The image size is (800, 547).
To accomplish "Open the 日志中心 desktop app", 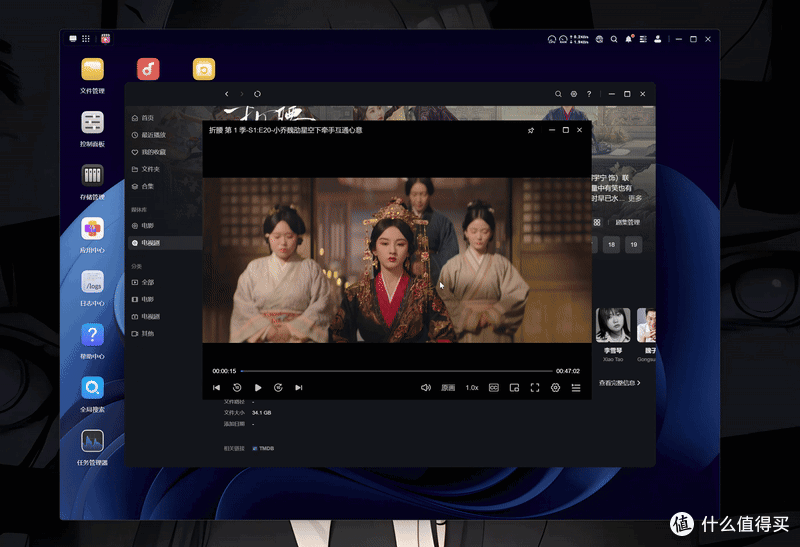I will (x=92, y=288).
